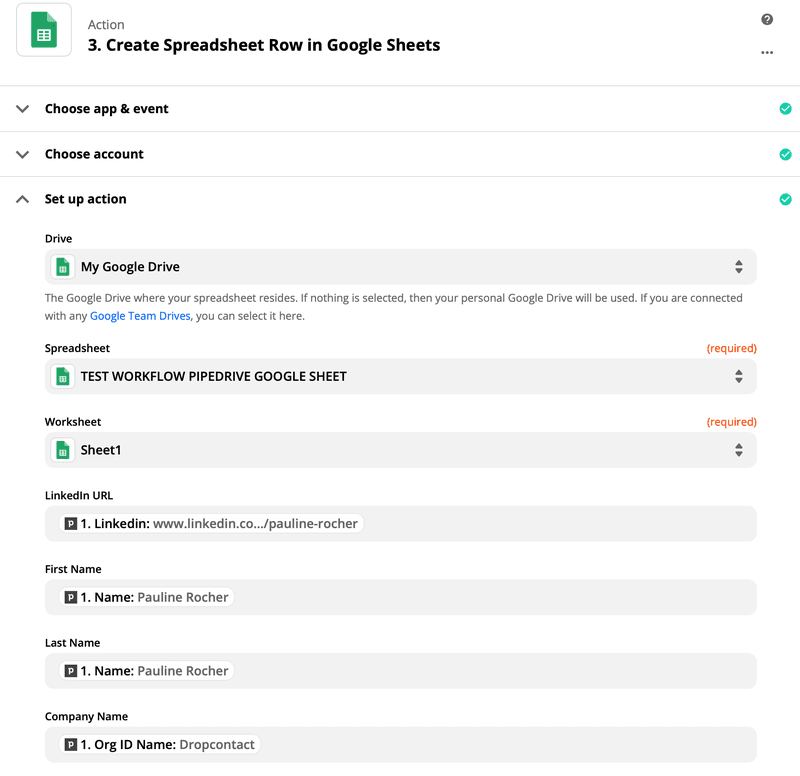Open the Worksheet dropdown arrows
Viewport: 800px width, 776px height.
(x=738, y=450)
